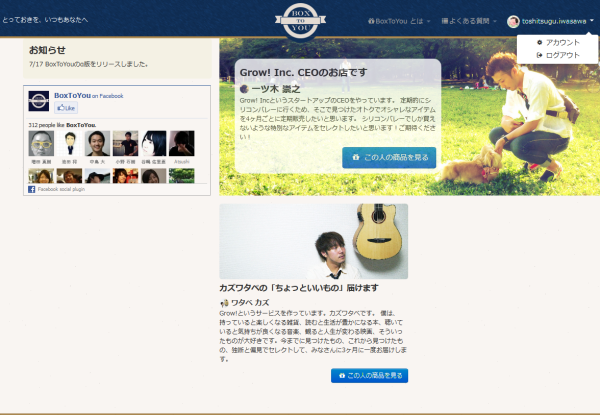Click the '312 people like BoxToYou' text
Screen dimensions: 600x415
pyautogui.click(x=62, y=125)
